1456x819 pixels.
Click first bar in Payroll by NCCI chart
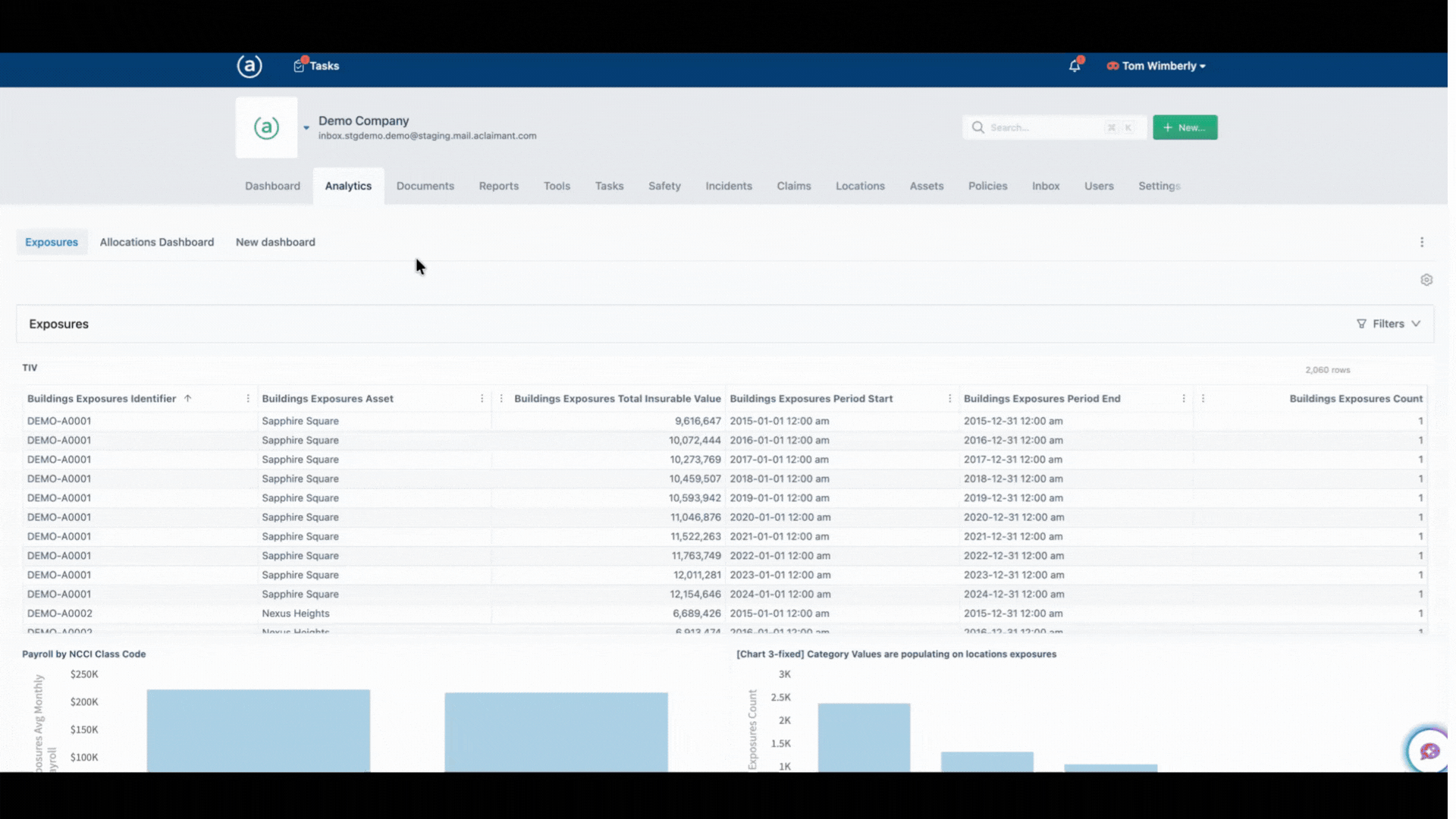pos(259,731)
